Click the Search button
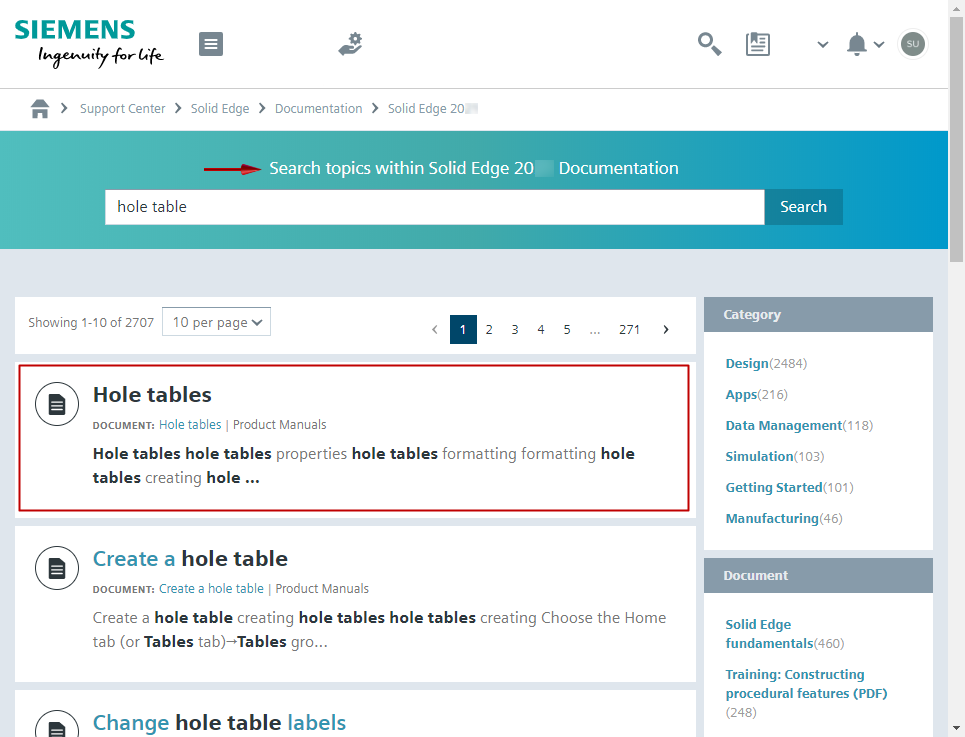 click(803, 207)
